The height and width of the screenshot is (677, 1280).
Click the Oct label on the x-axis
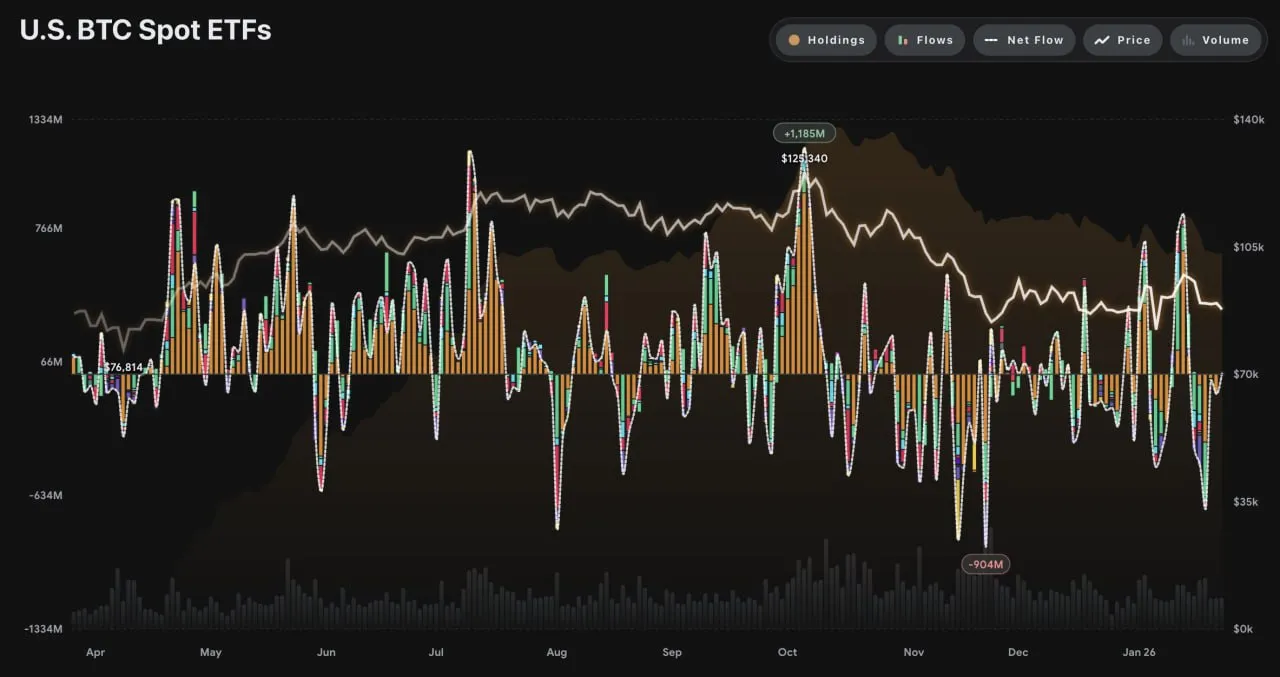(x=787, y=652)
